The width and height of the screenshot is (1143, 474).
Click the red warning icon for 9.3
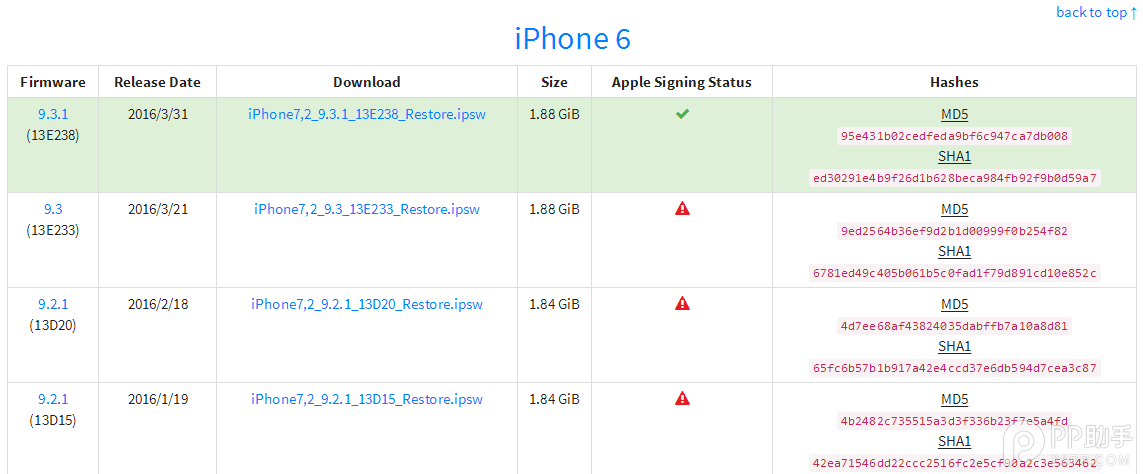pos(682,209)
